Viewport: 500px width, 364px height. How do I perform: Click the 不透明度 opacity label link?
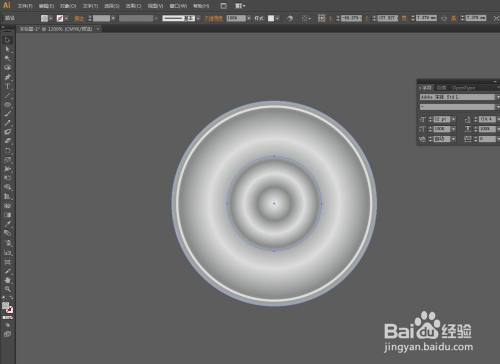(213, 19)
